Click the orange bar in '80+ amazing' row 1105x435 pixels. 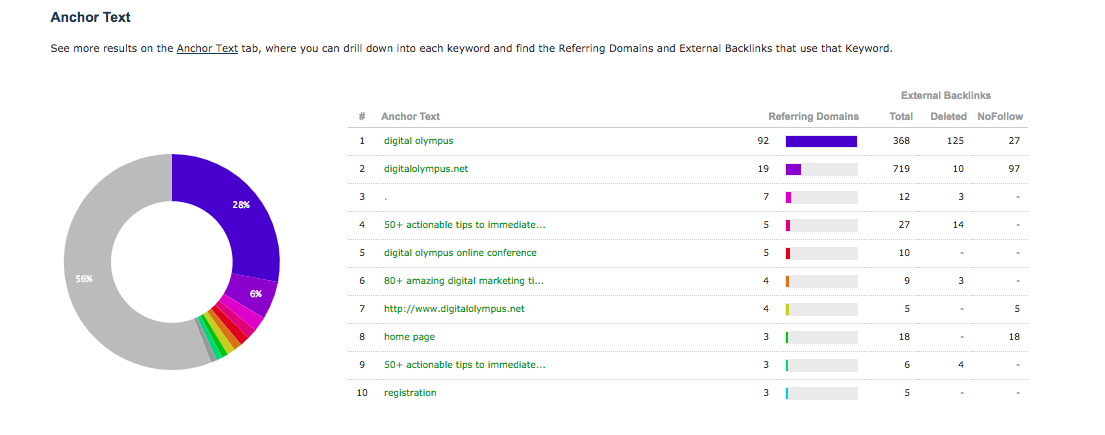(x=787, y=281)
